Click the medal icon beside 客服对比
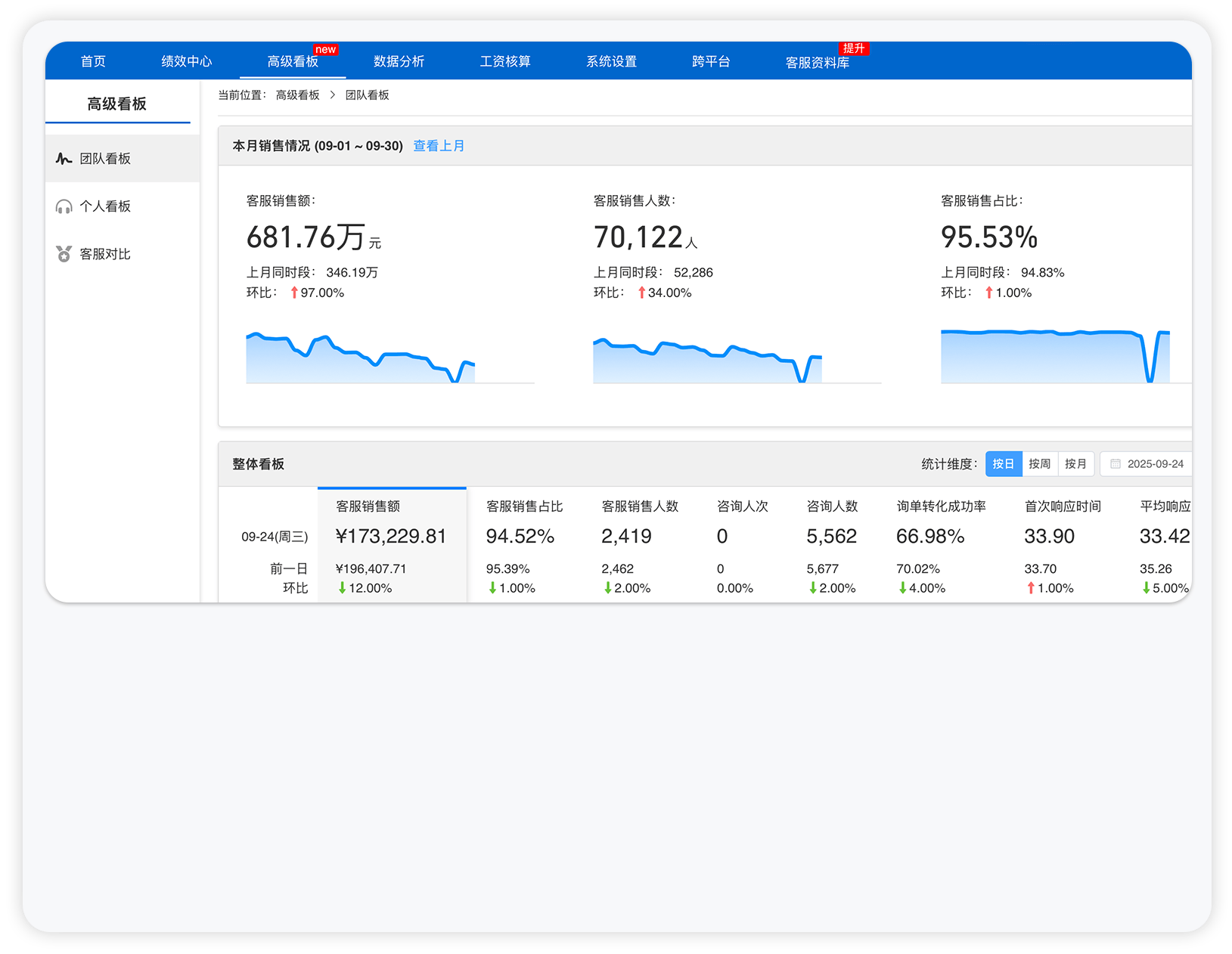This screenshot has height=954, width=1232. 64,254
